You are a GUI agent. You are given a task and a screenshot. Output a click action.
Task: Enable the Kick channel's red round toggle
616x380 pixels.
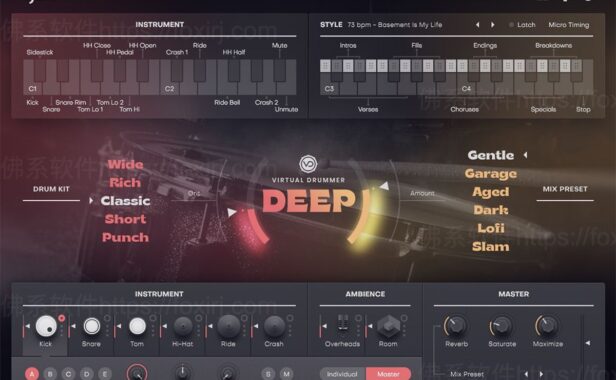[62, 318]
